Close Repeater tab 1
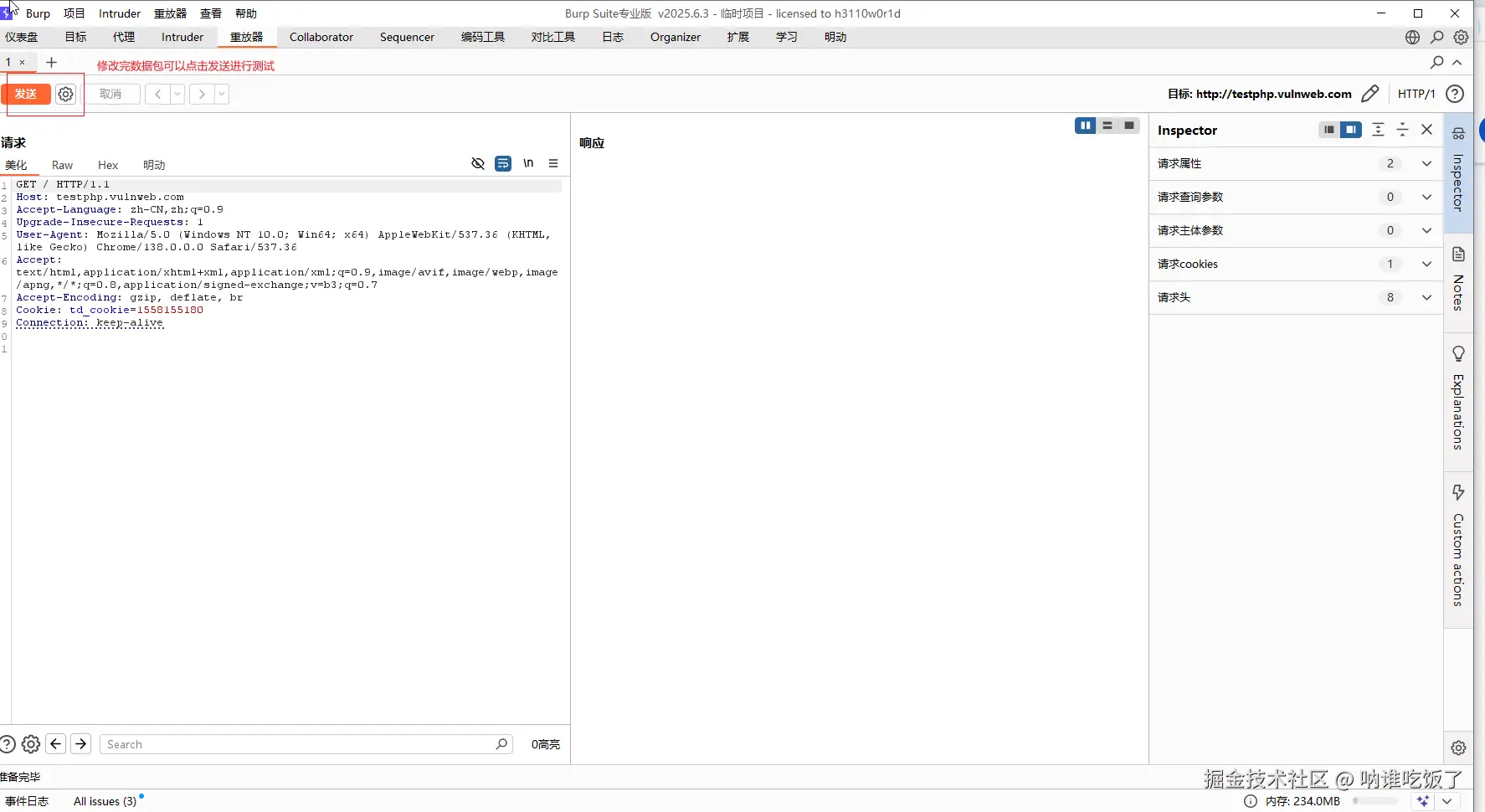Image resolution: width=1485 pixels, height=812 pixels. coord(23,62)
